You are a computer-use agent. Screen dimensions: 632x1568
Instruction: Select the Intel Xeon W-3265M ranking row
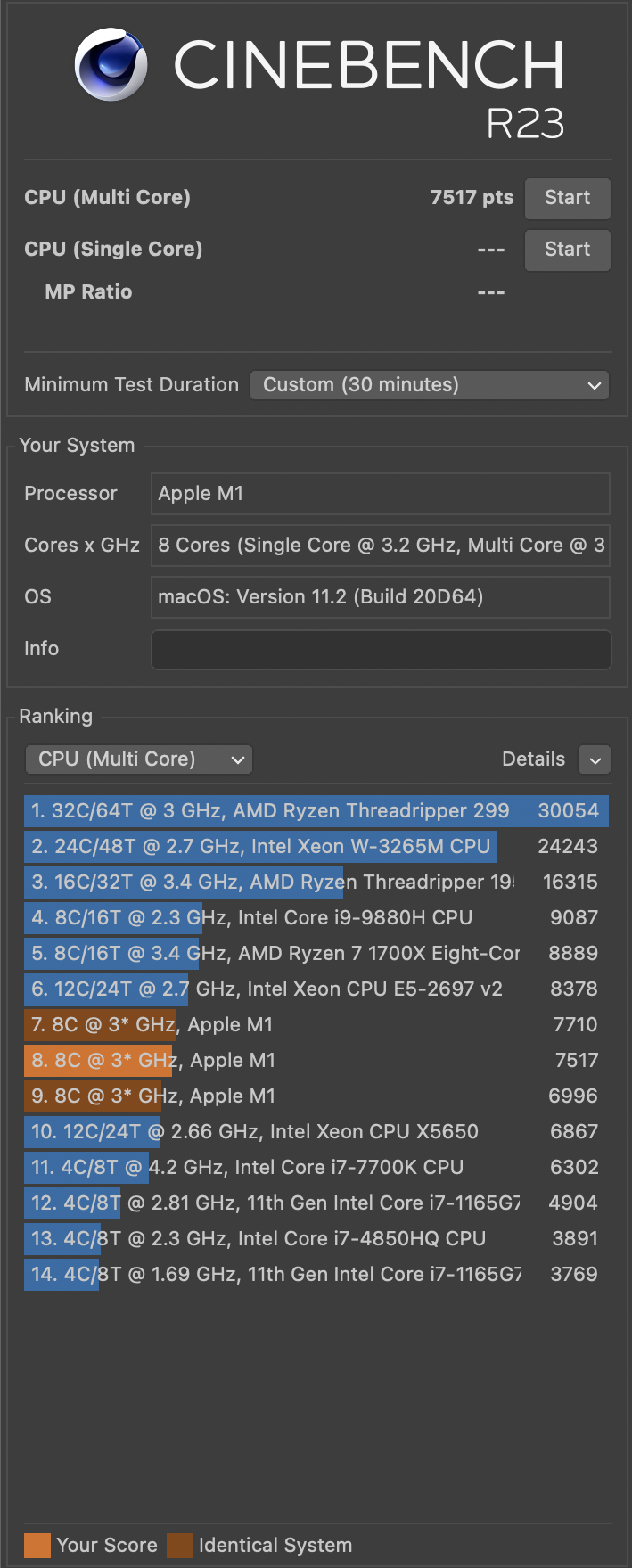[x=316, y=847]
